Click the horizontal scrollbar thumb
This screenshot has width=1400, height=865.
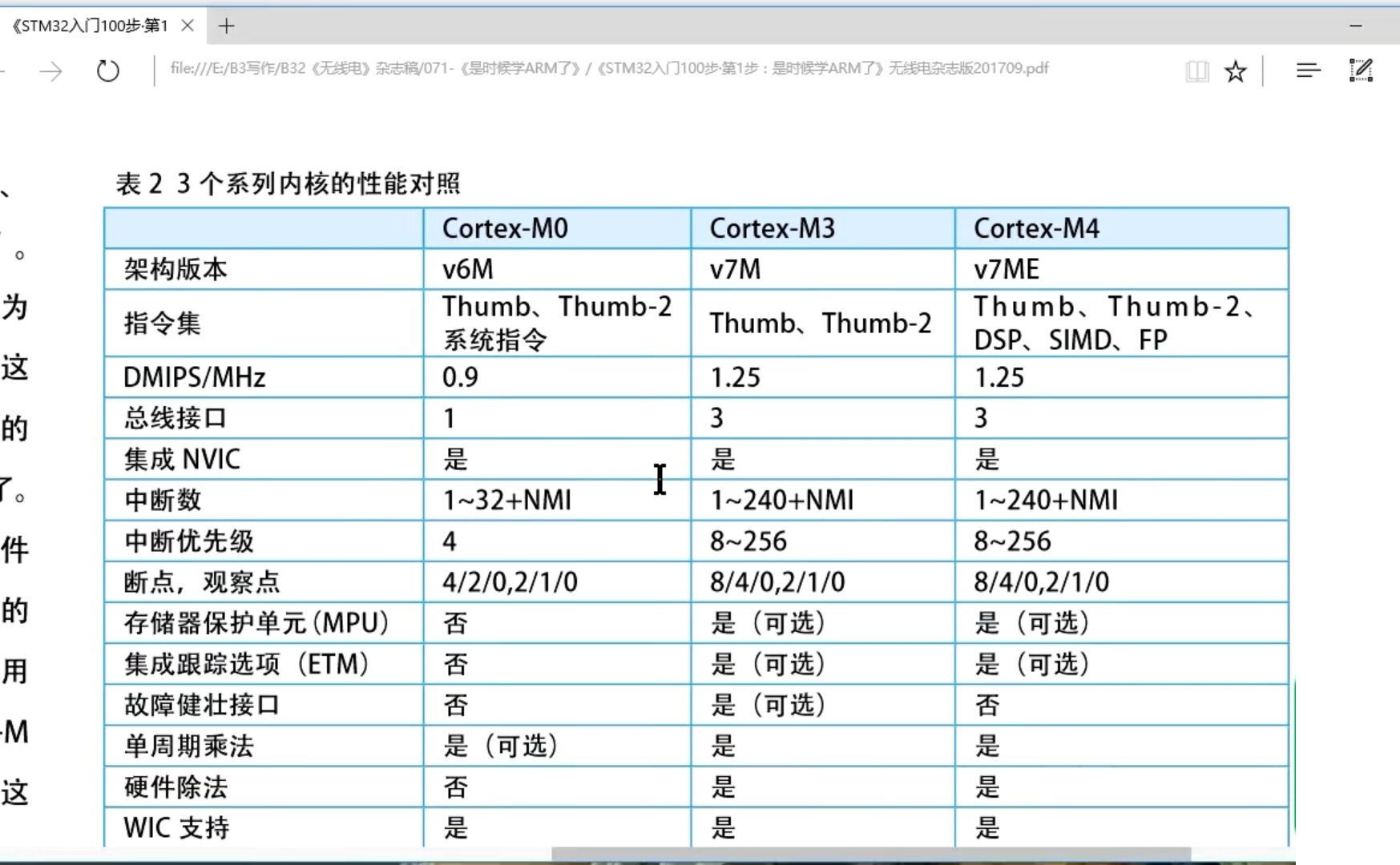[x=871, y=854]
